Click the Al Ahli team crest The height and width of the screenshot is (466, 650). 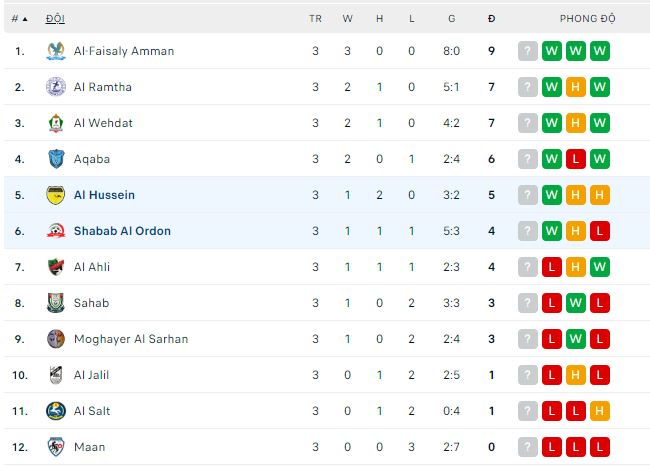[x=56, y=267]
